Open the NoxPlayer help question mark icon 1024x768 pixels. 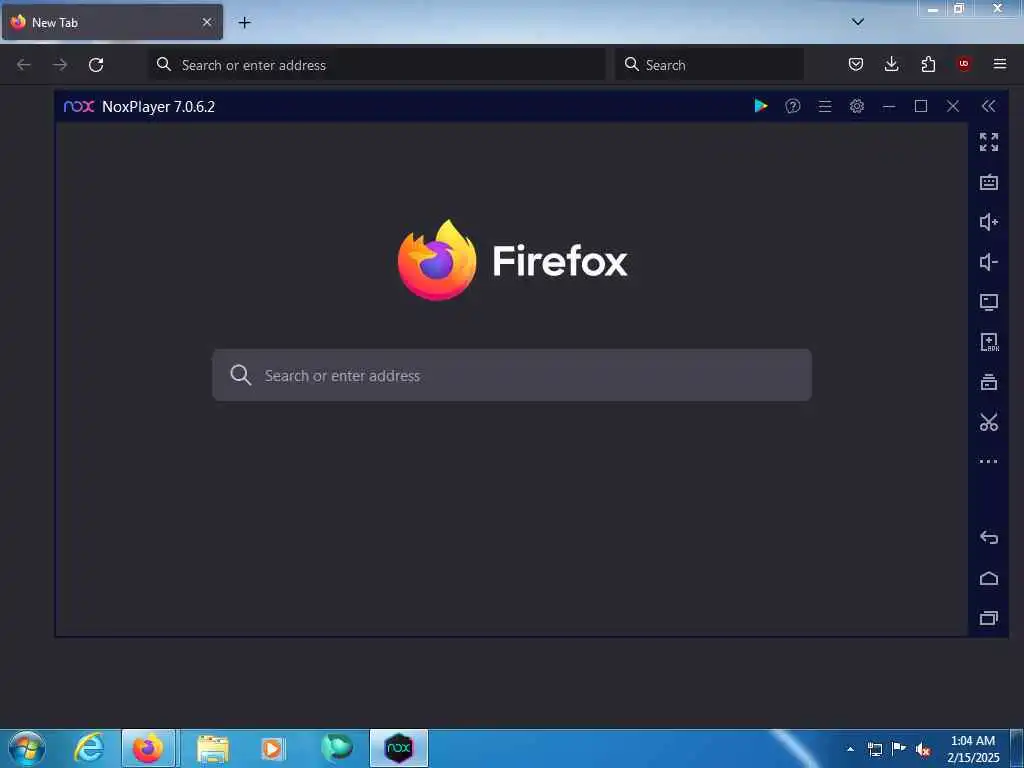793,106
